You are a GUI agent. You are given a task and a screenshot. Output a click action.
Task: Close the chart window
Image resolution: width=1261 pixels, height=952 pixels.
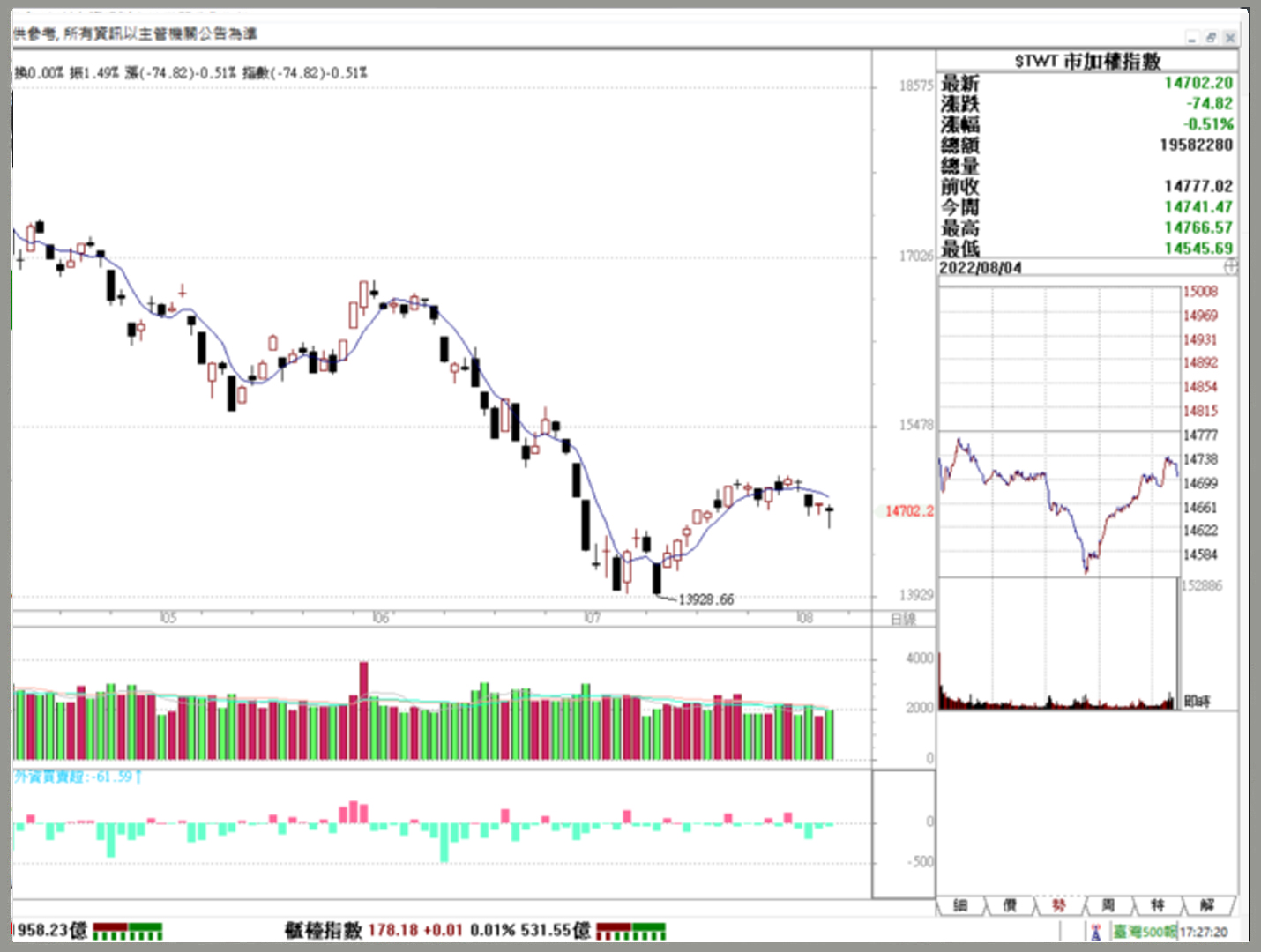pyautogui.click(x=1229, y=38)
